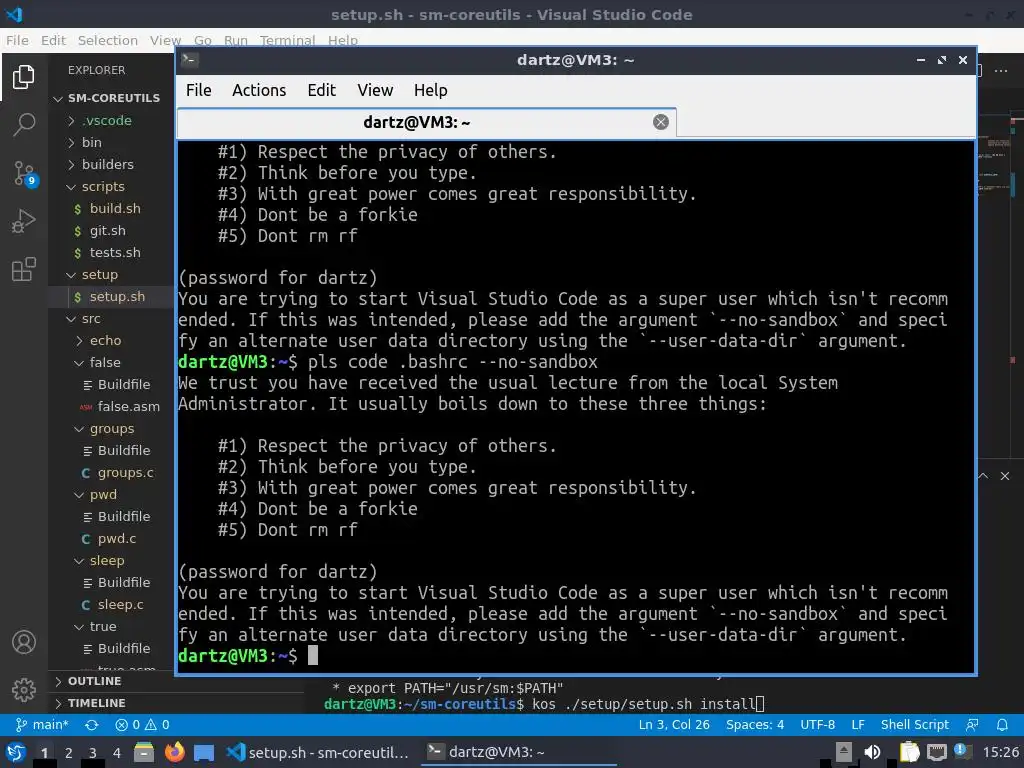Open the VS Code Selection menu

108,40
